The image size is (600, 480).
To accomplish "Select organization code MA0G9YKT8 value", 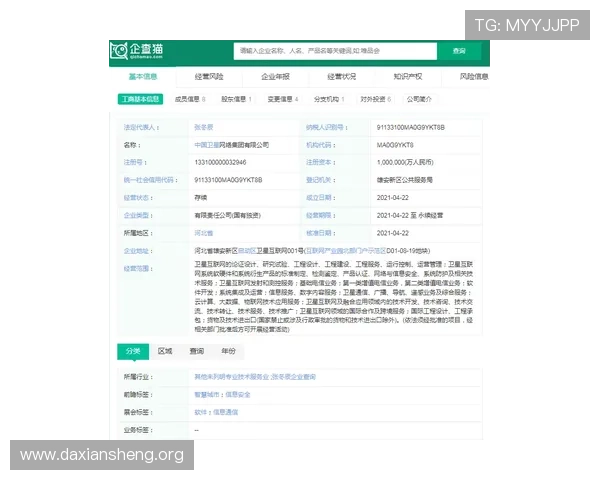I will pos(395,145).
